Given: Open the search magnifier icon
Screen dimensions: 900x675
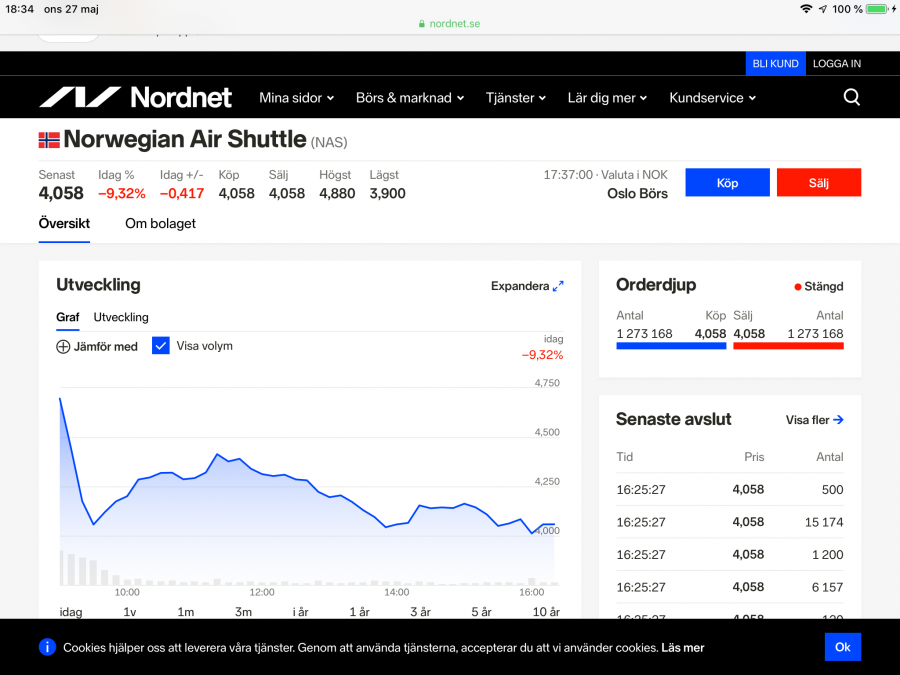Looking at the screenshot, I should click(851, 97).
